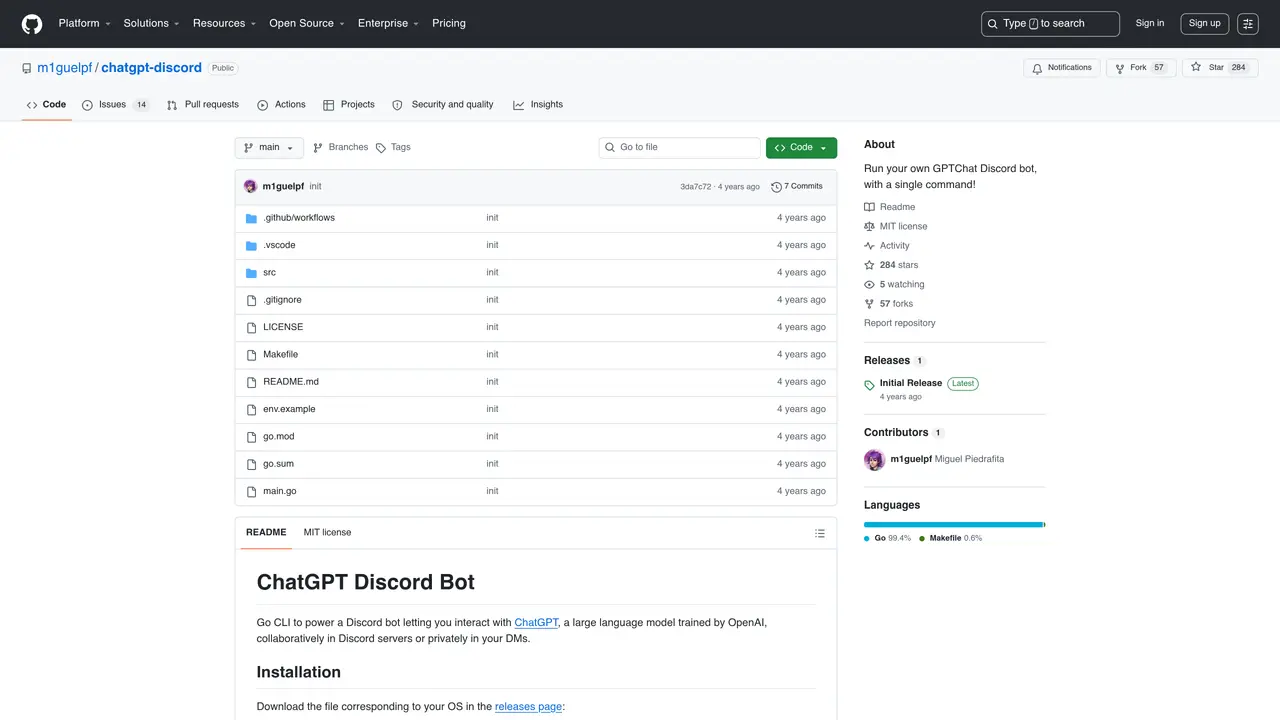
Task: Open the README outline list icon
Action: click(820, 533)
